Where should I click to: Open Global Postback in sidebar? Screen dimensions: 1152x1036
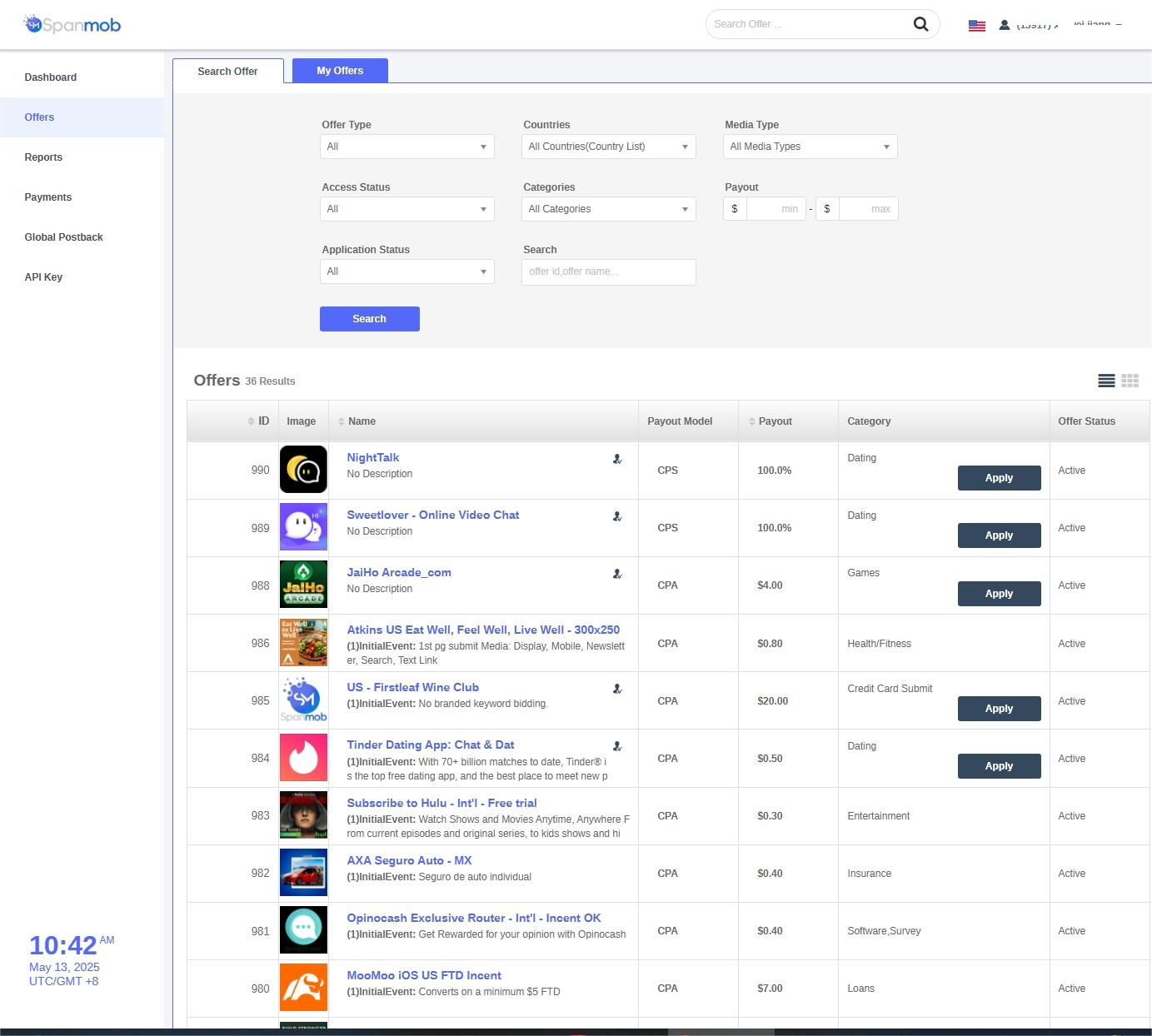[82, 237]
